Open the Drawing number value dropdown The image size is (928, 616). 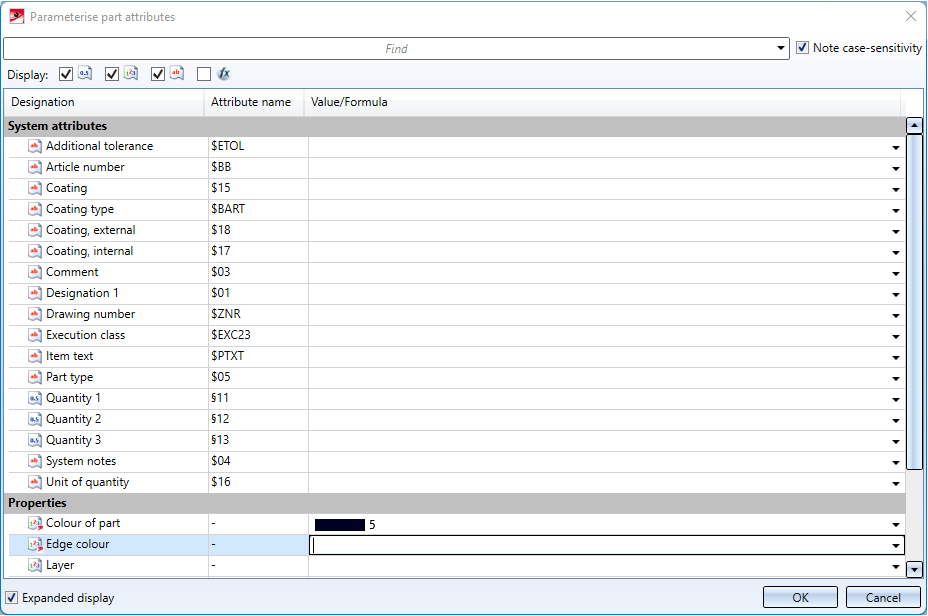click(895, 315)
